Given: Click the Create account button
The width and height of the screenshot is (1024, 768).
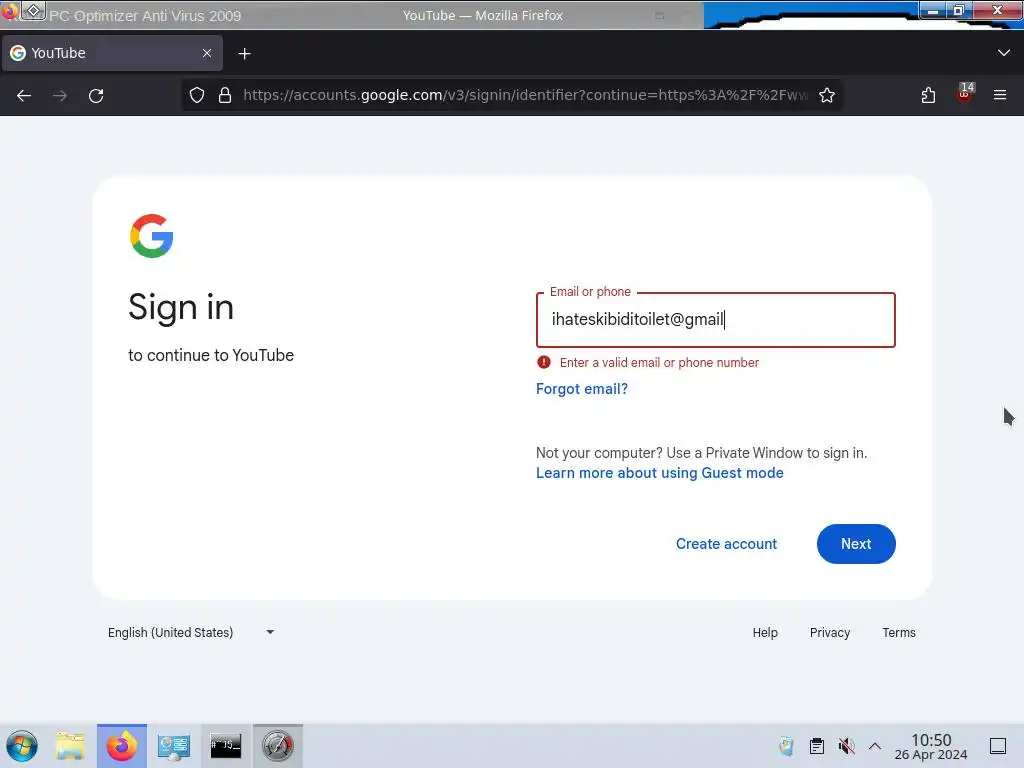Looking at the screenshot, I should tap(726, 544).
